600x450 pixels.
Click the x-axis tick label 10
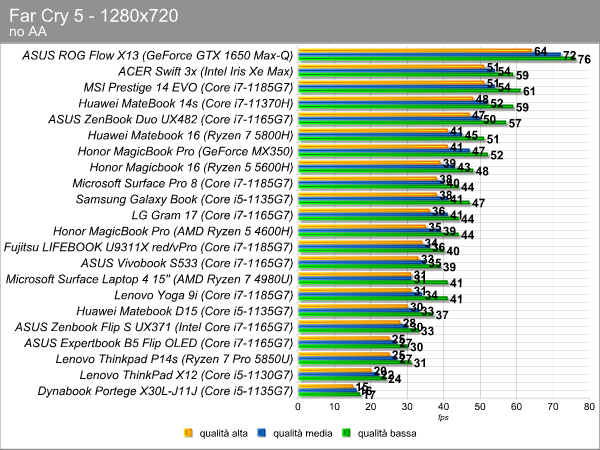pos(334,406)
